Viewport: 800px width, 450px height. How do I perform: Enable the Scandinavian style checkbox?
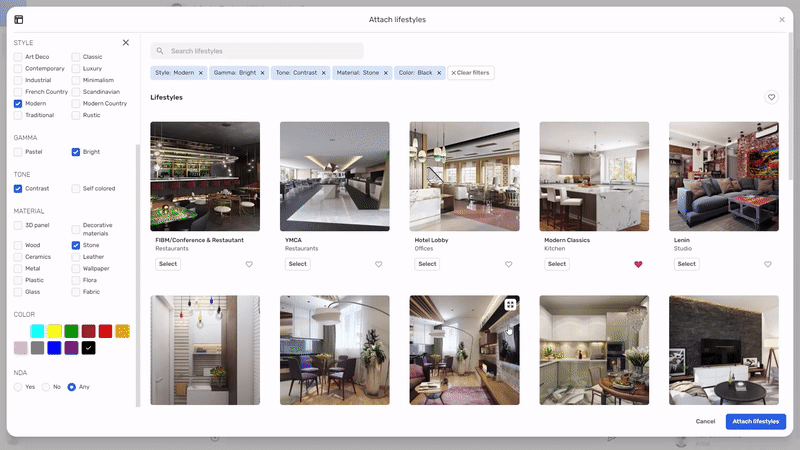click(77, 92)
